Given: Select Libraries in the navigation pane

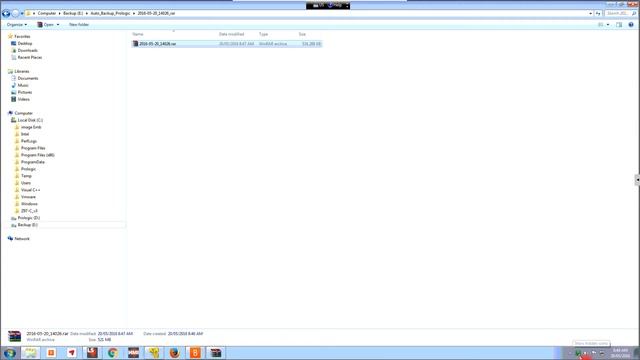Looking at the screenshot, I should [x=22, y=71].
